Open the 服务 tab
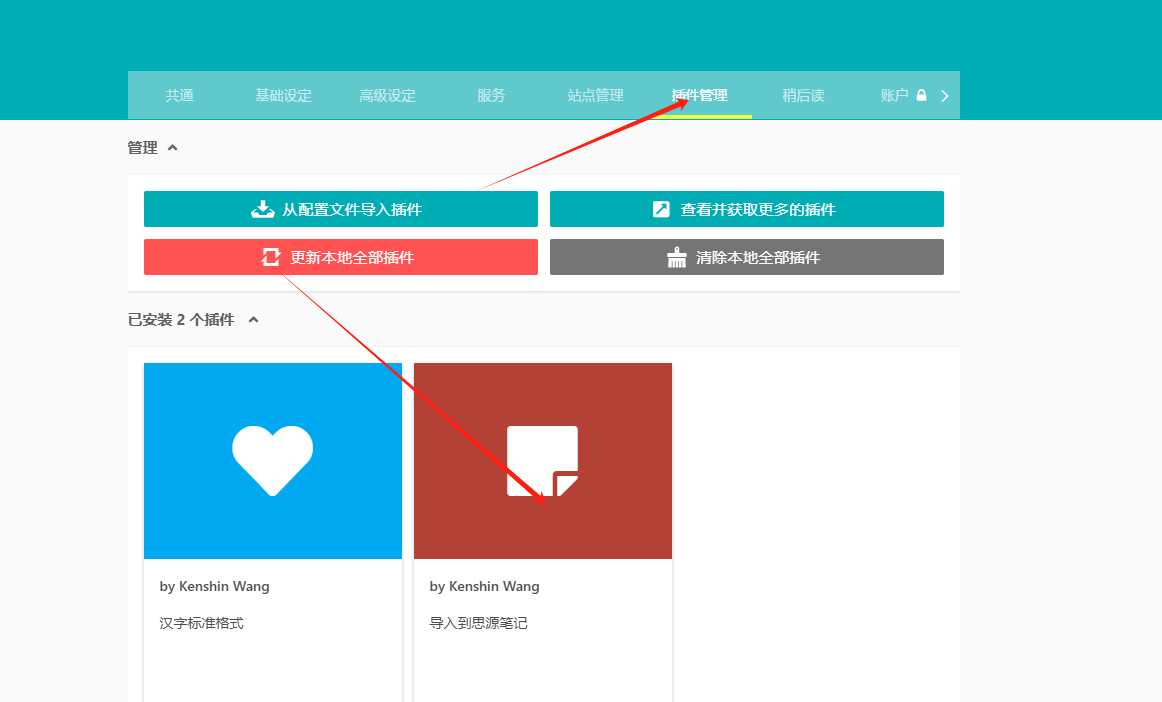 click(x=491, y=96)
